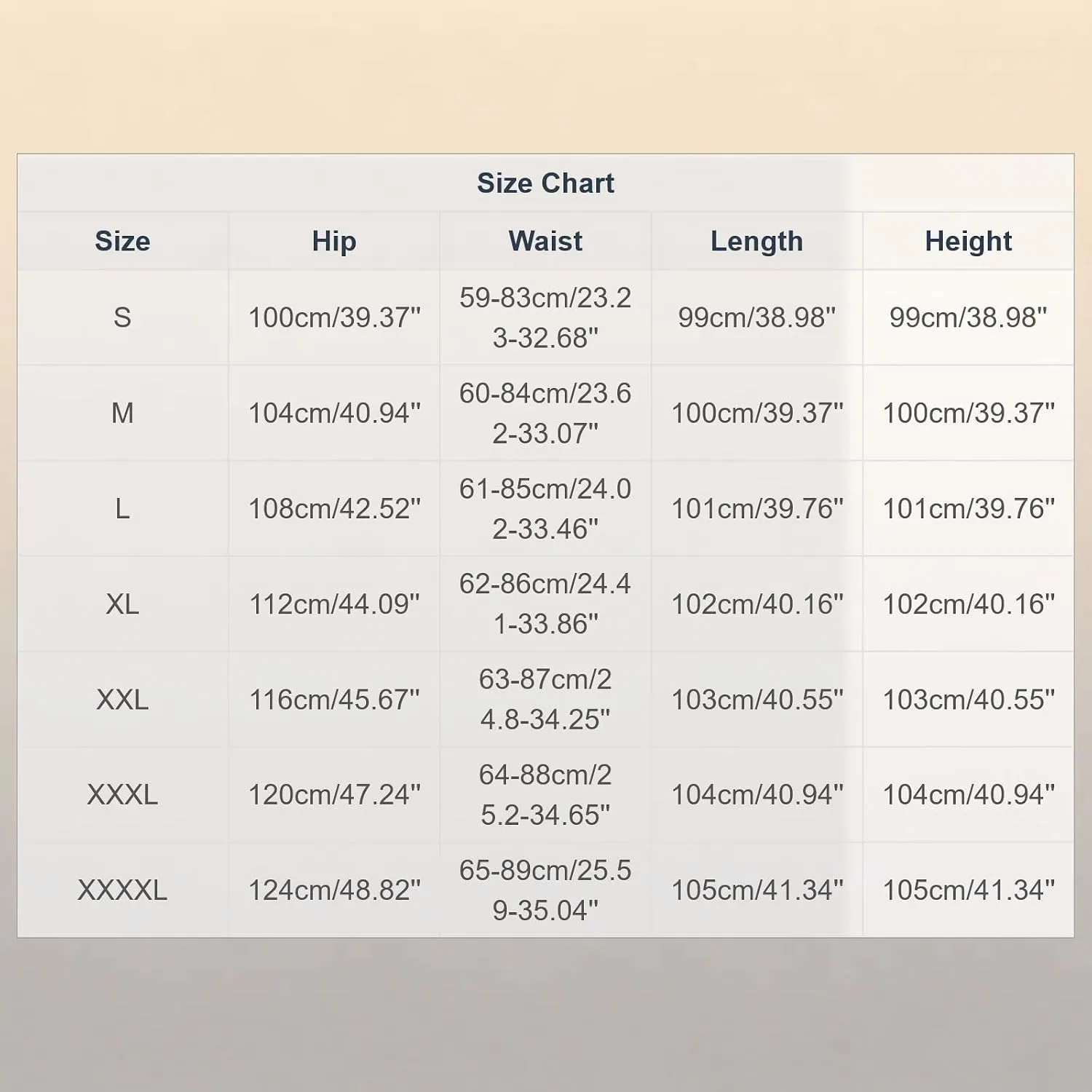Viewport: 1092px width, 1092px height.
Task: Click the Size Chart title
Action: pos(545,183)
